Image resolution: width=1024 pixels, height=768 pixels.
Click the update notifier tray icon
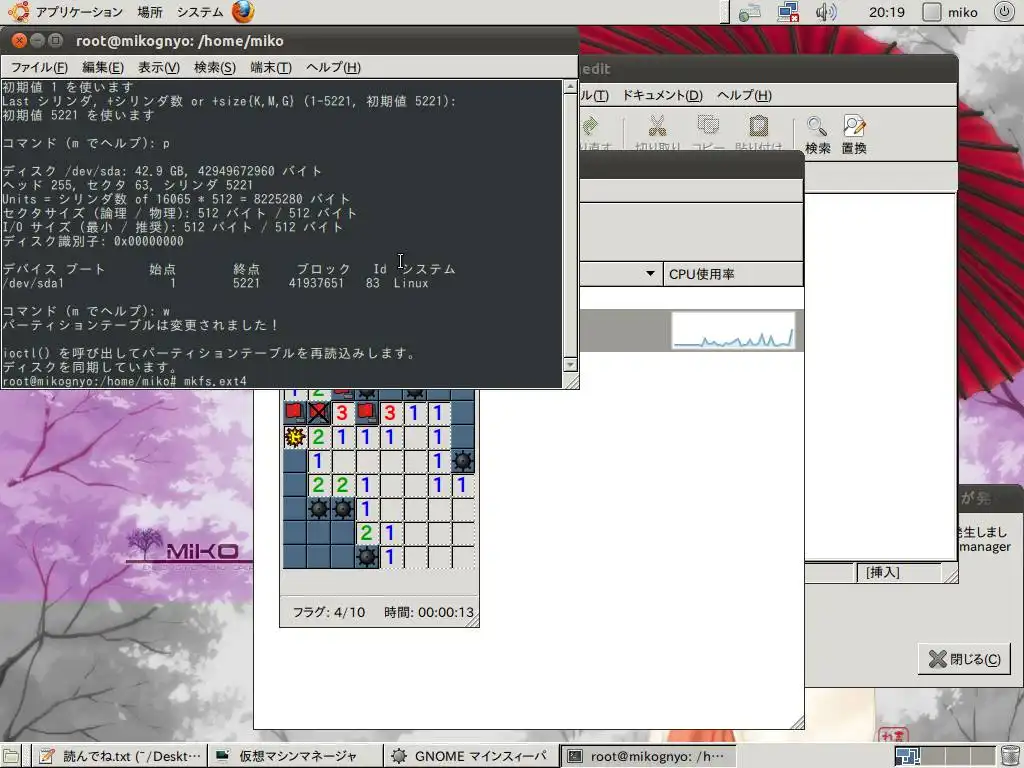750,12
